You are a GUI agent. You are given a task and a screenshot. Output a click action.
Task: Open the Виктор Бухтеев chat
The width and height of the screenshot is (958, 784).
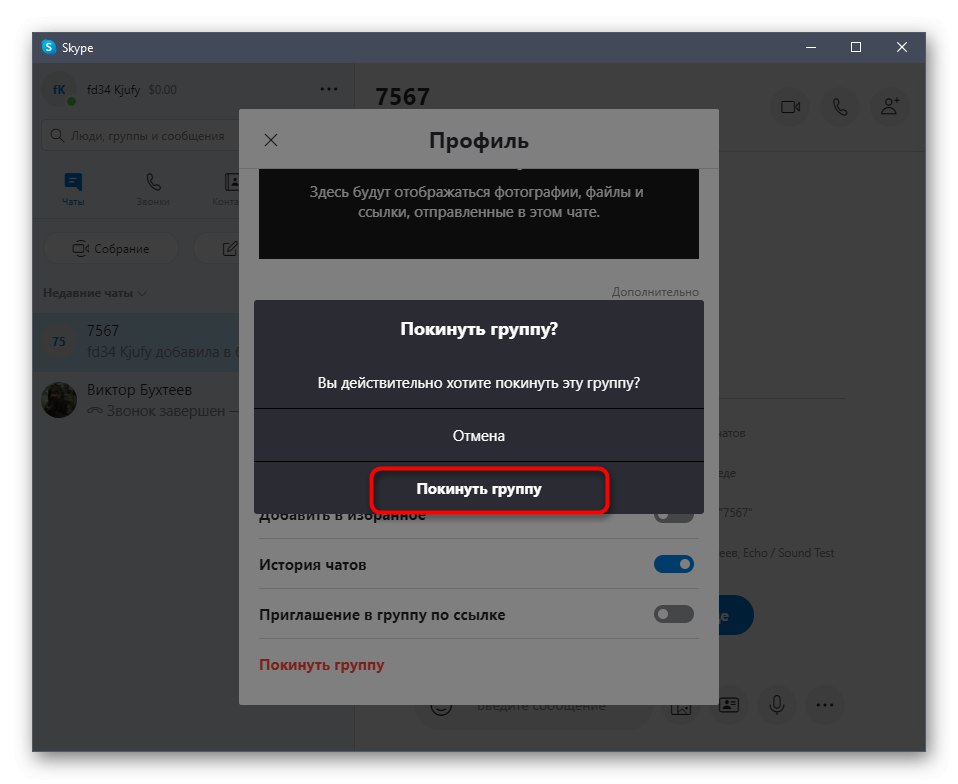coord(137,400)
